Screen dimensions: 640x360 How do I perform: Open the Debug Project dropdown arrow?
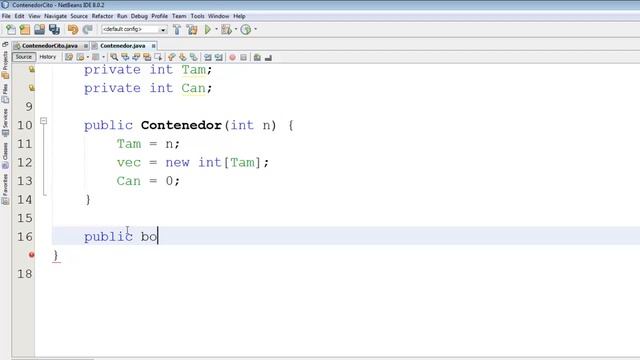point(236,29)
